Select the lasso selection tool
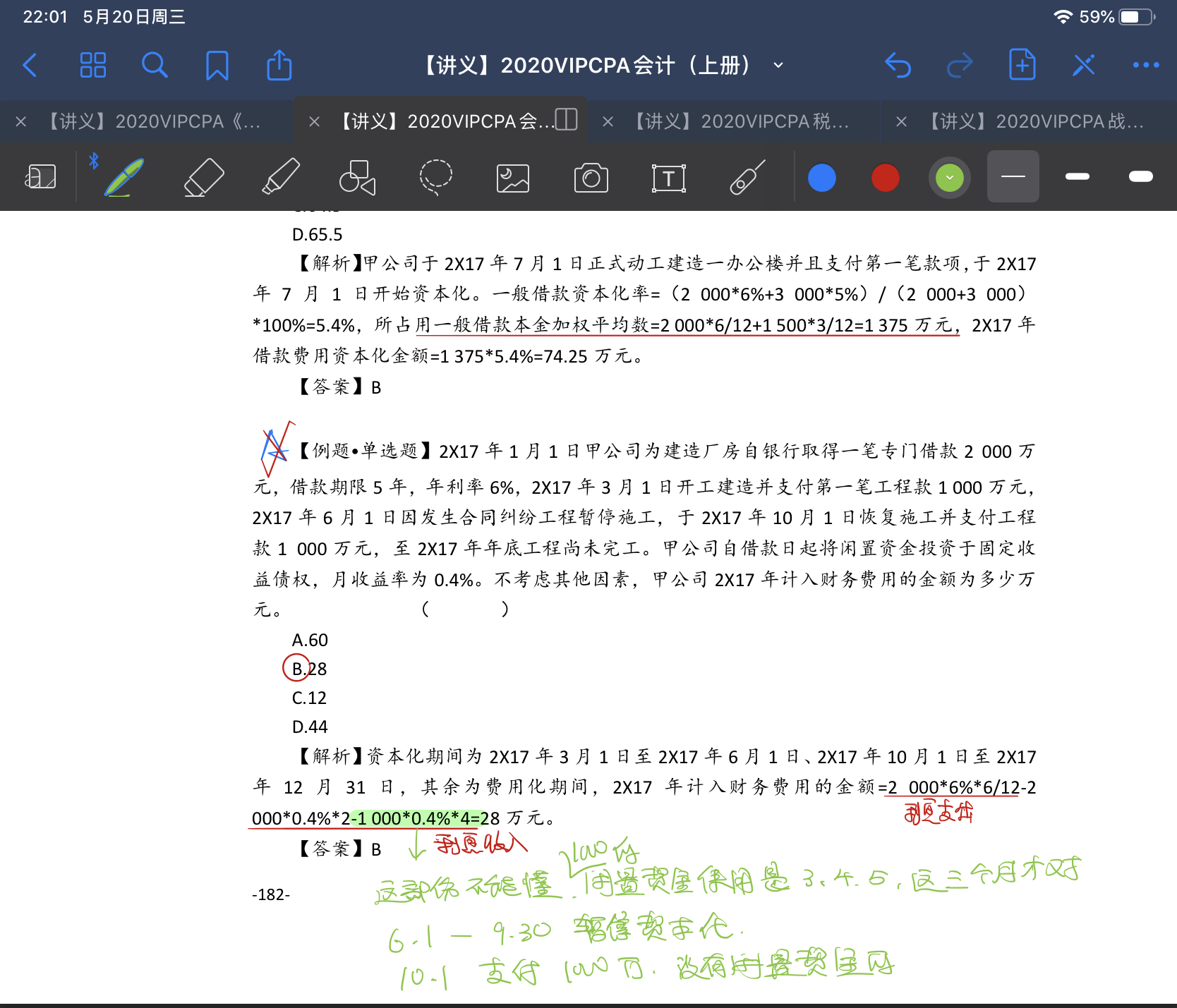The width and height of the screenshot is (1177, 1008). coord(435,177)
